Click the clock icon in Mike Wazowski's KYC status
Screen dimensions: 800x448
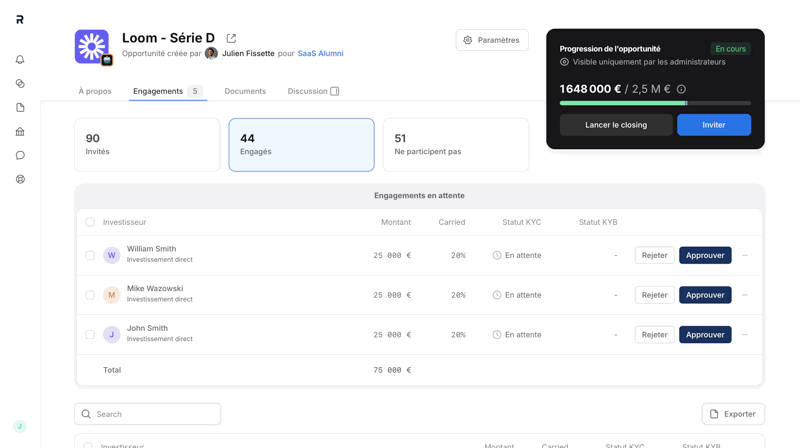click(x=497, y=295)
